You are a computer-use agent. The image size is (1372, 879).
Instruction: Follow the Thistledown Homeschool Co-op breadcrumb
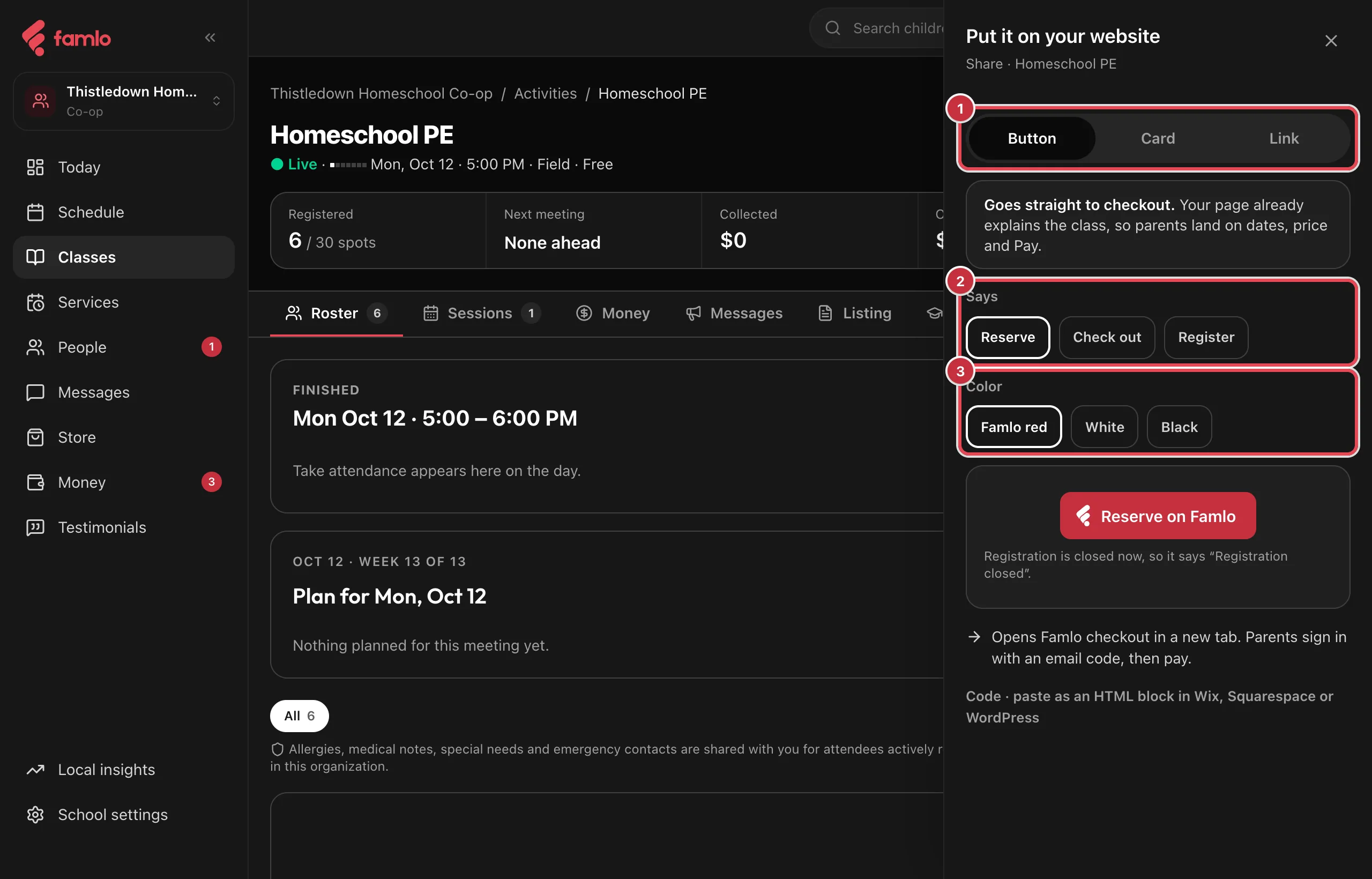pos(381,94)
